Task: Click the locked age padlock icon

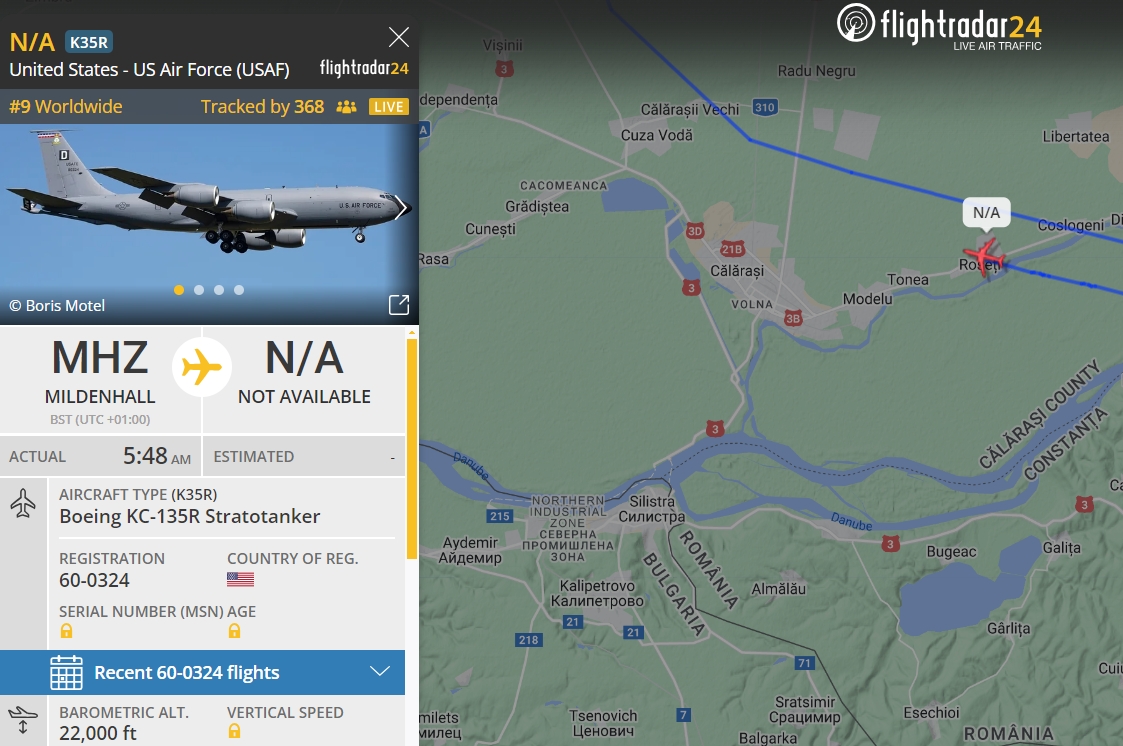Action: point(234,631)
